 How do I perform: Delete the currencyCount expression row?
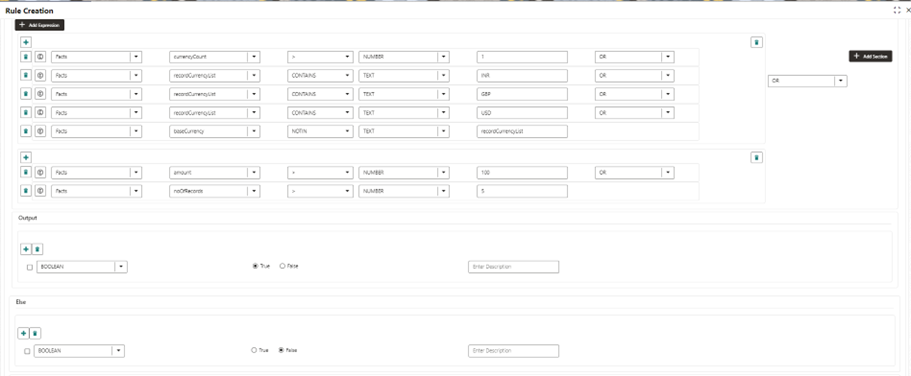tap(26, 57)
